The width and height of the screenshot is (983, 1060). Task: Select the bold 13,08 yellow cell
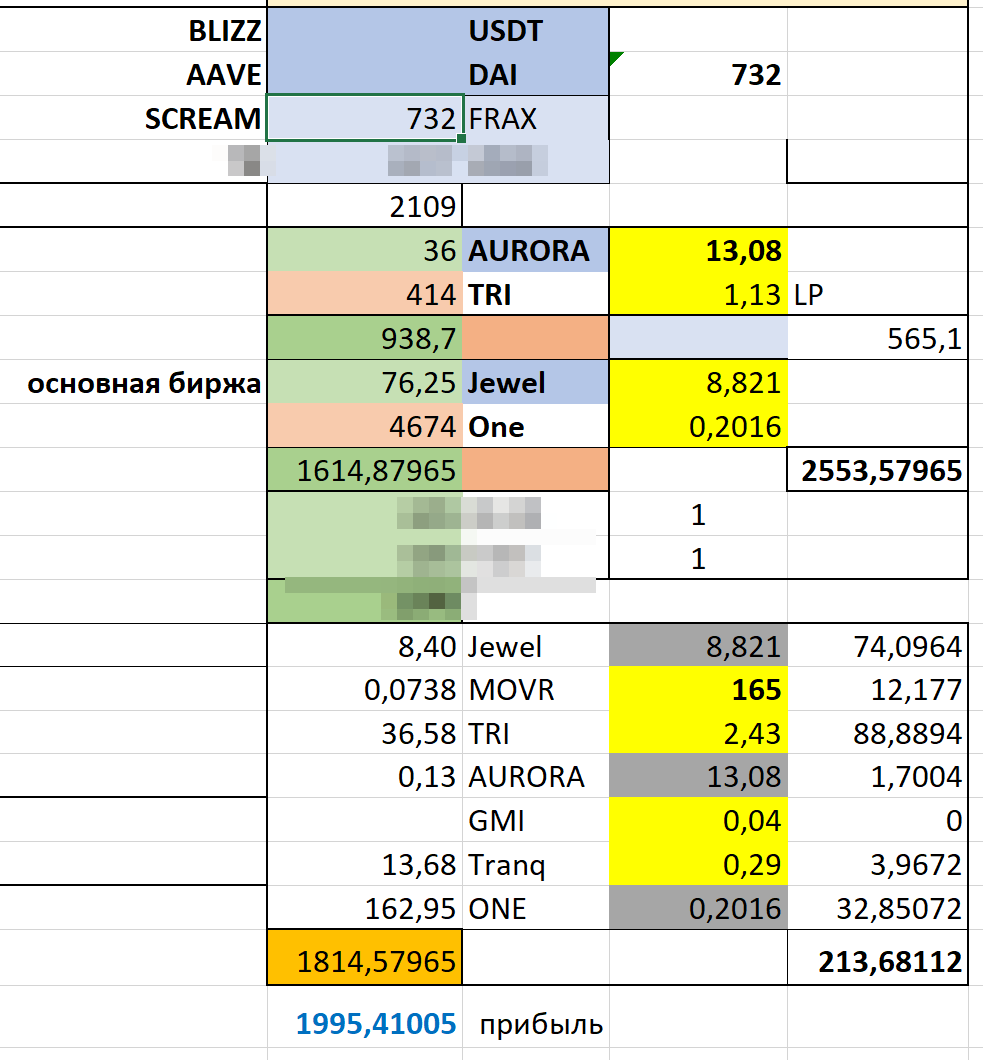[x=698, y=250]
